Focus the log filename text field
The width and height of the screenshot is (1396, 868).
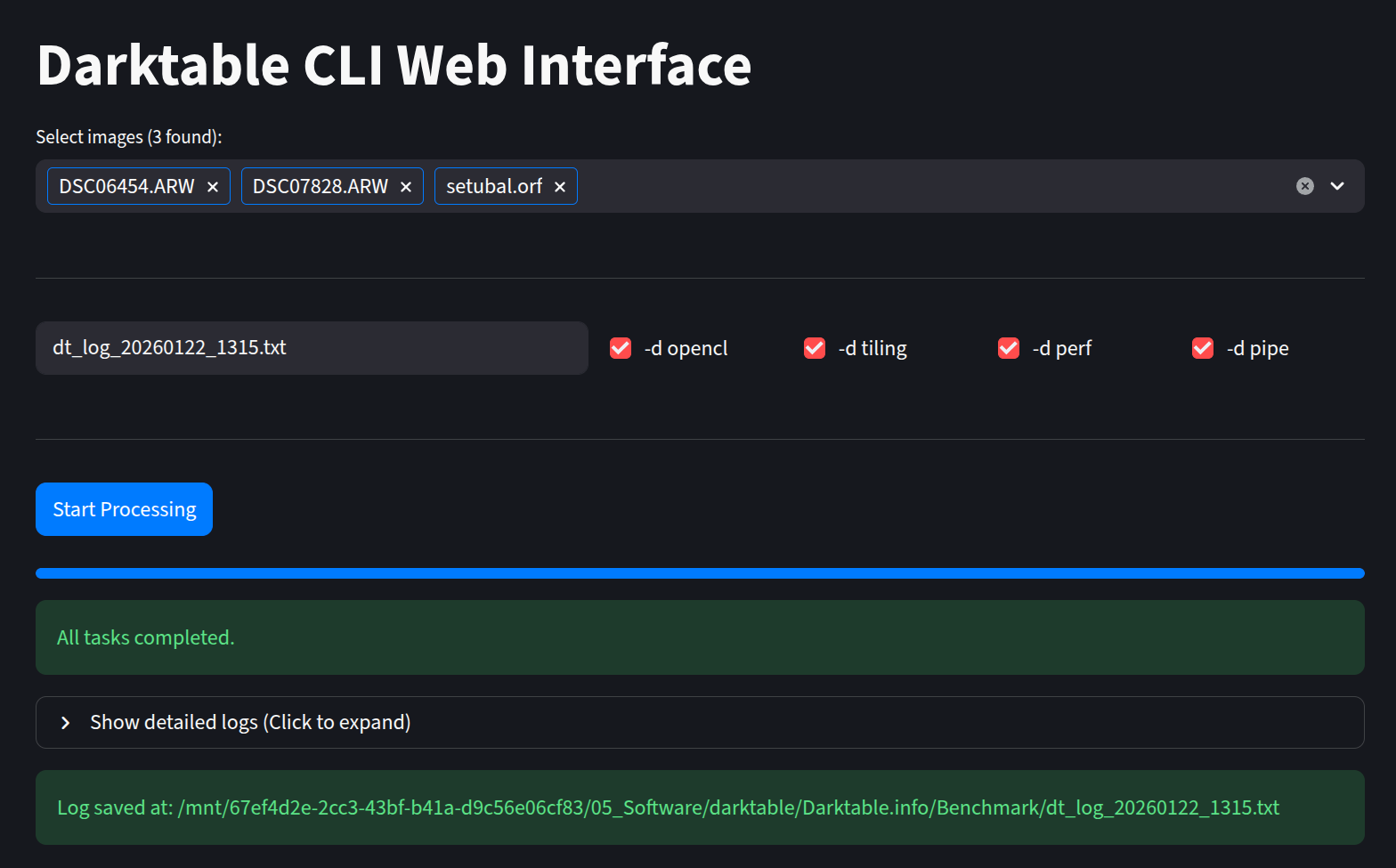(312, 348)
